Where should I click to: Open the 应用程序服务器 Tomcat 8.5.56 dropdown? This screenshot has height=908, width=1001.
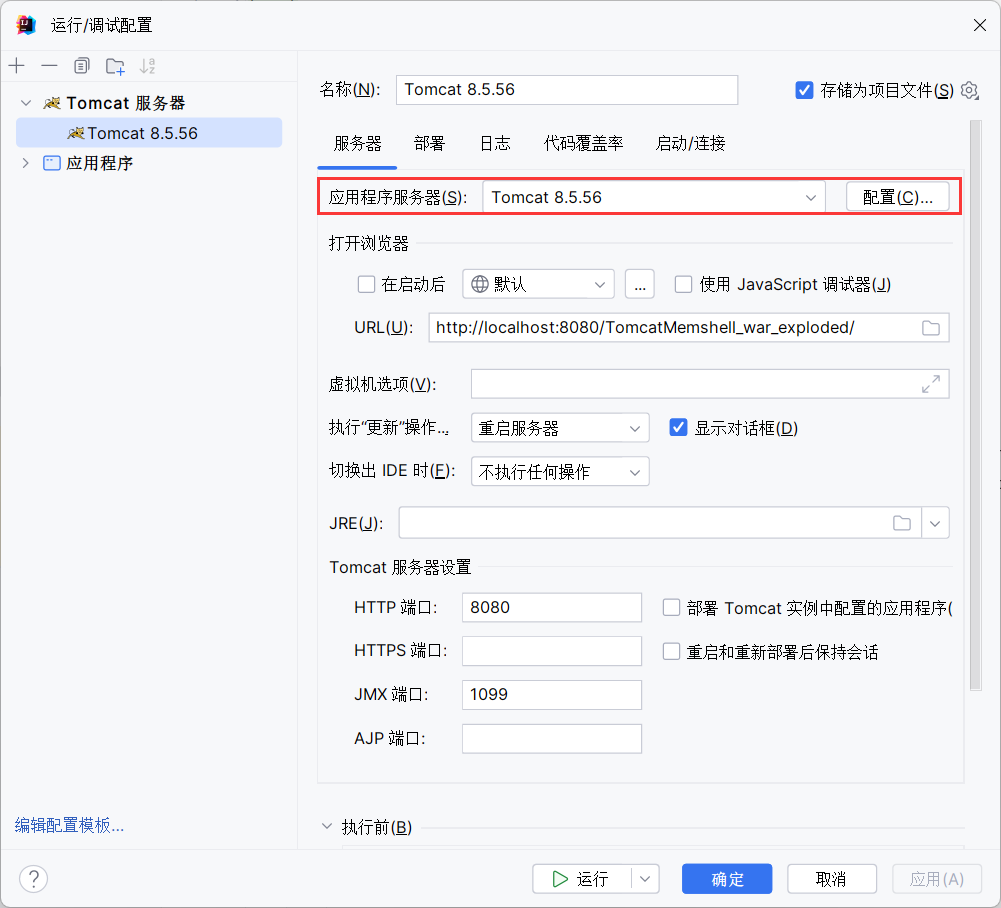pos(654,197)
